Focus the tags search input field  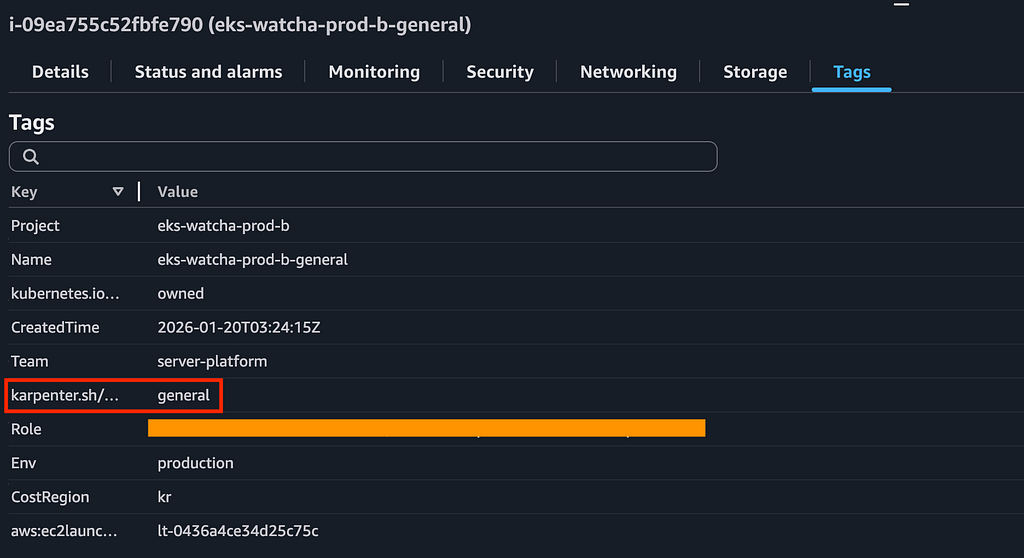tap(363, 157)
